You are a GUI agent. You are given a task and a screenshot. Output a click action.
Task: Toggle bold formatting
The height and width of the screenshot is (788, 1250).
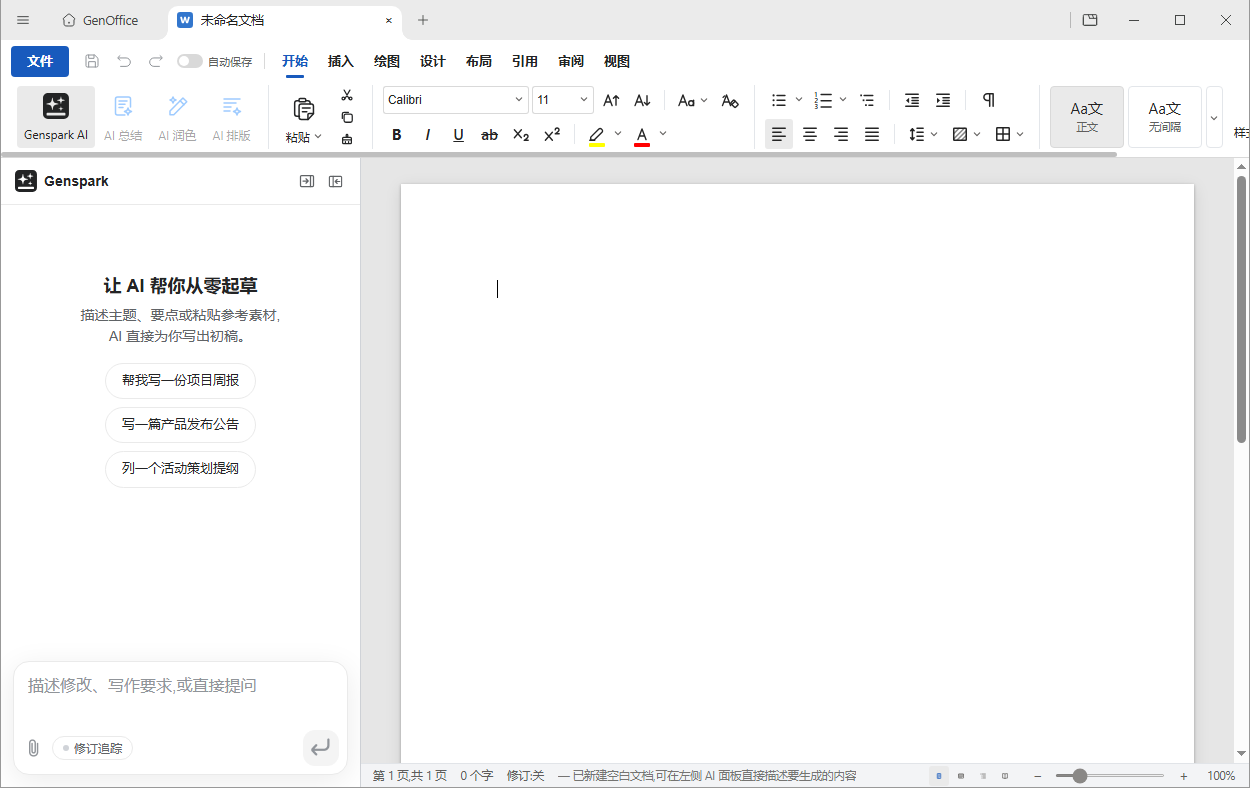click(397, 134)
